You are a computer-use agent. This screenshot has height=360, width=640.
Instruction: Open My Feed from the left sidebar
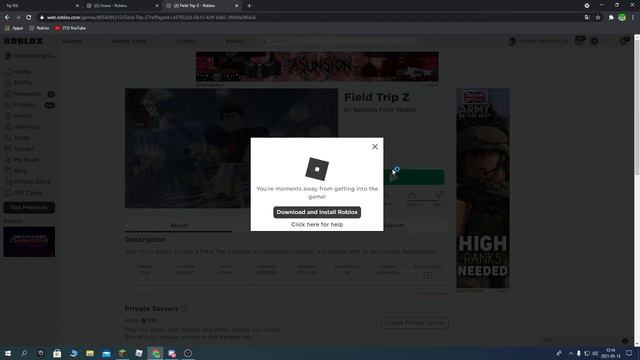coord(22,160)
